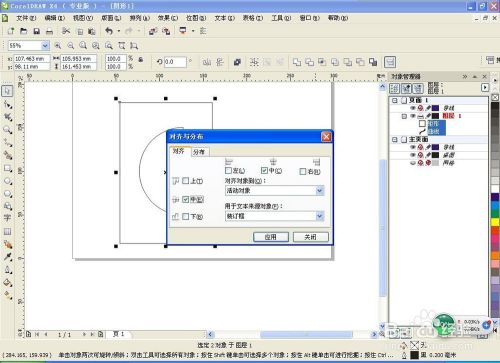Click the Paste clipboard icon
This screenshot has height=363, width=500.
pyautogui.click(x=92, y=31)
